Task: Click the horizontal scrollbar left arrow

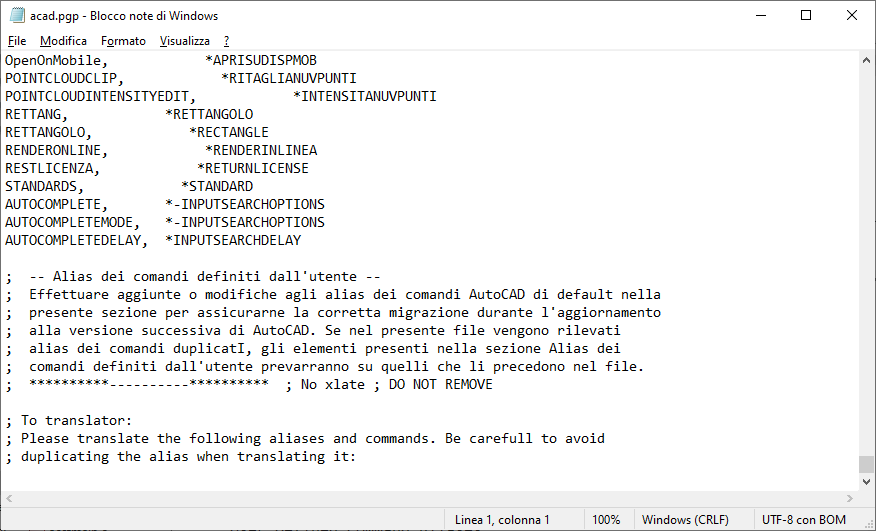Action: (x=9, y=500)
